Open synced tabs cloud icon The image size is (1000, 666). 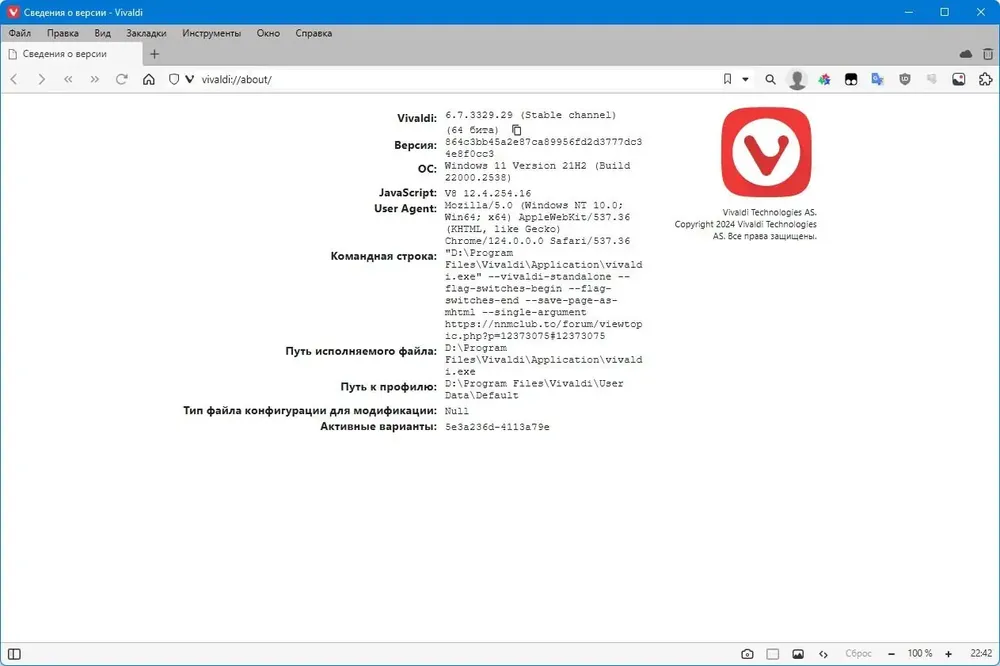tap(966, 54)
